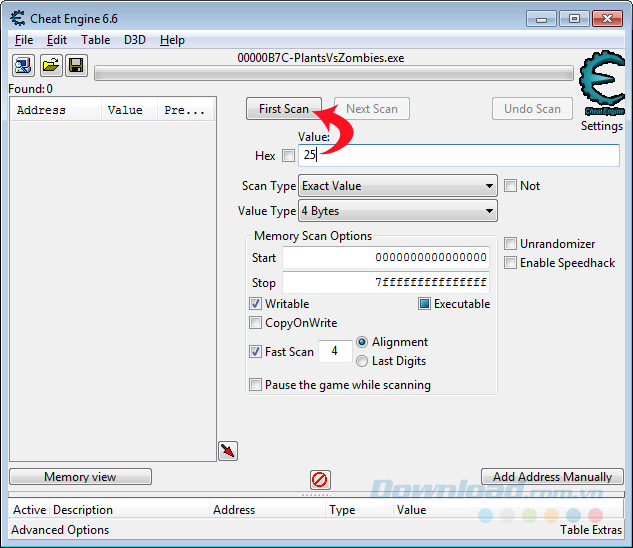633x548 pixels.
Task: Click the Stop address field
Action: 386,282
